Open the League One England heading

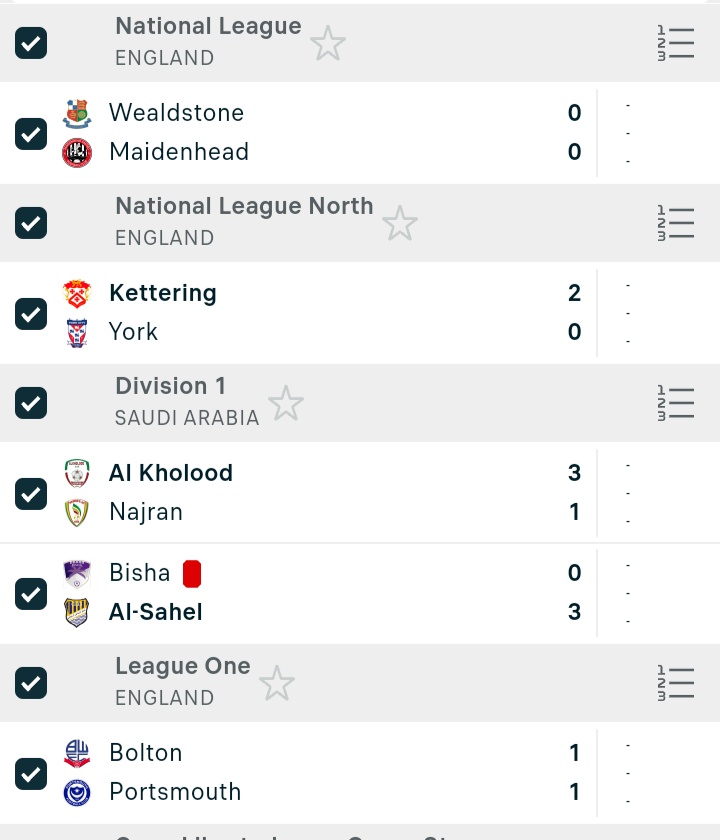pyautogui.click(x=183, y=667)
